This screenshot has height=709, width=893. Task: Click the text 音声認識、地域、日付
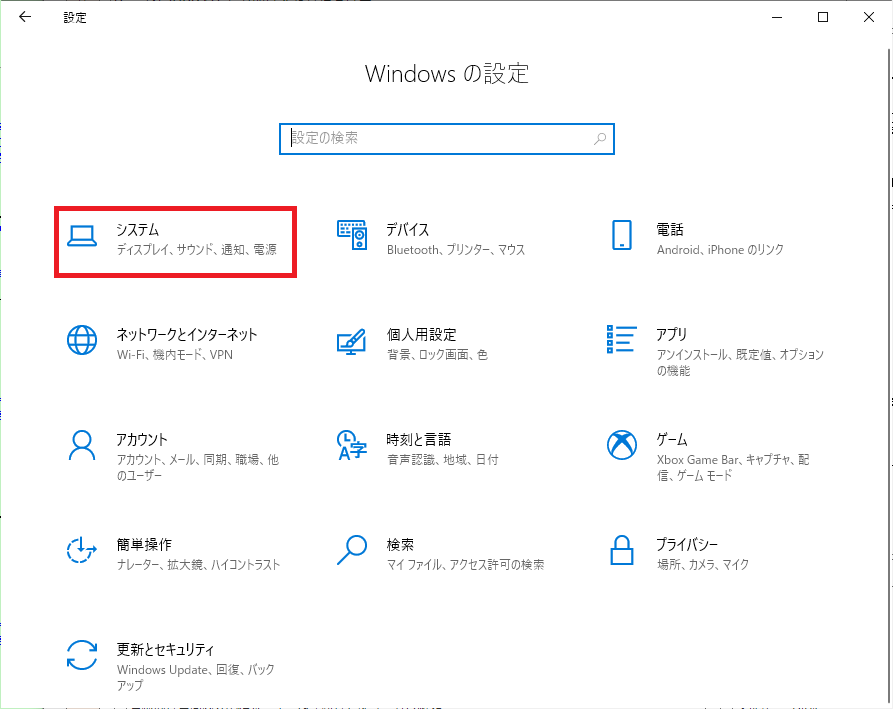tap(443, 460)
